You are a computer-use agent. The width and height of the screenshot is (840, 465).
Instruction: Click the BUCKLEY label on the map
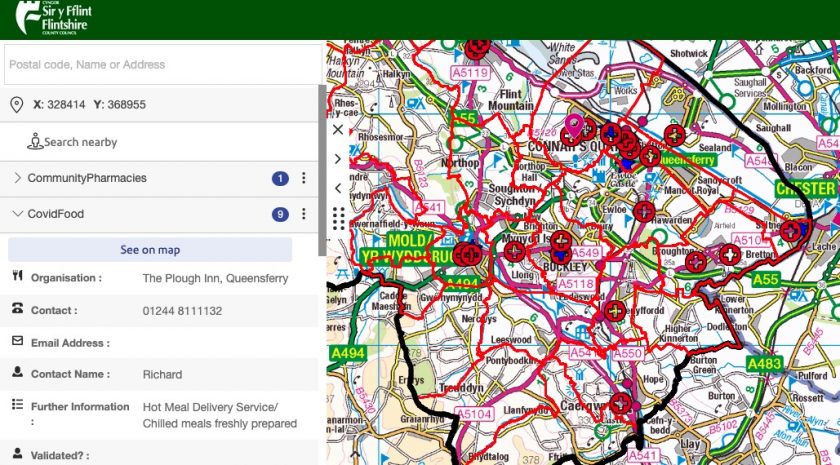point(565,267)
